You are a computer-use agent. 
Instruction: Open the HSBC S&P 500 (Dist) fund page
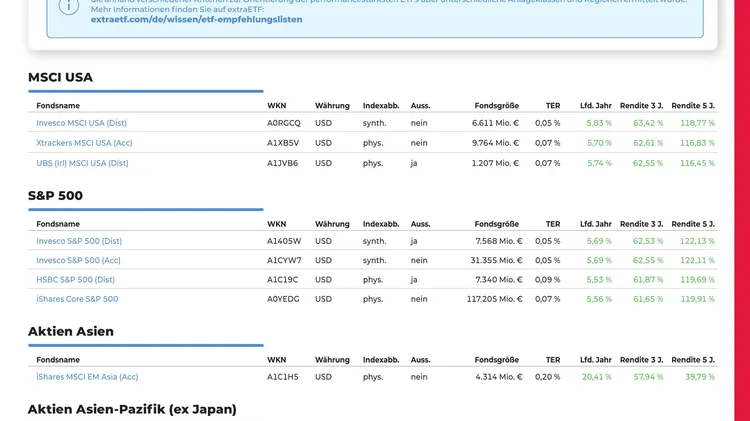tap(75, 280)
